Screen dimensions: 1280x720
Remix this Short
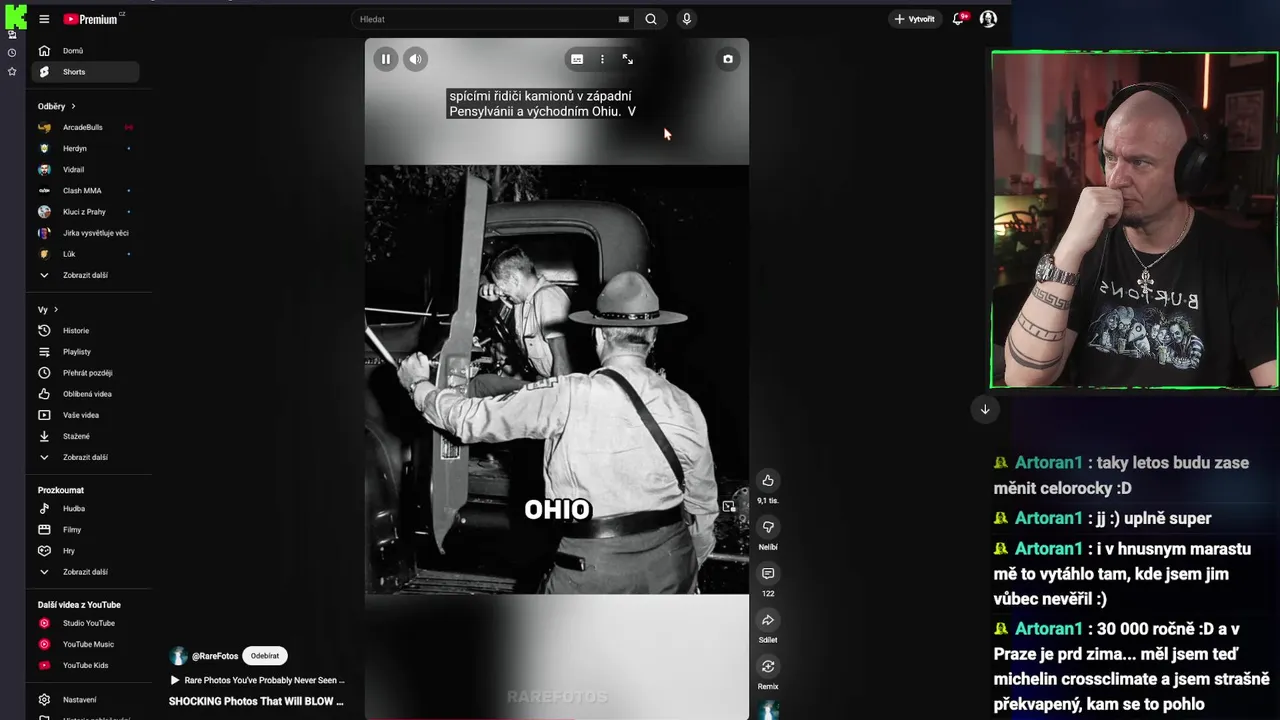click(x=768, y=667)
